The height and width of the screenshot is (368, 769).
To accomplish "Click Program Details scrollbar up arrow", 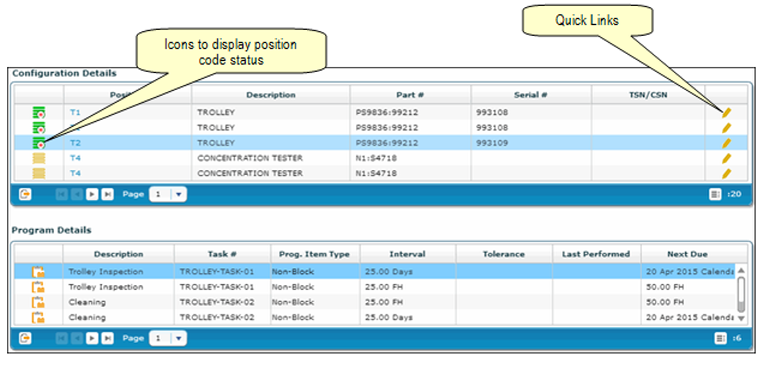I will click(741, 270).
